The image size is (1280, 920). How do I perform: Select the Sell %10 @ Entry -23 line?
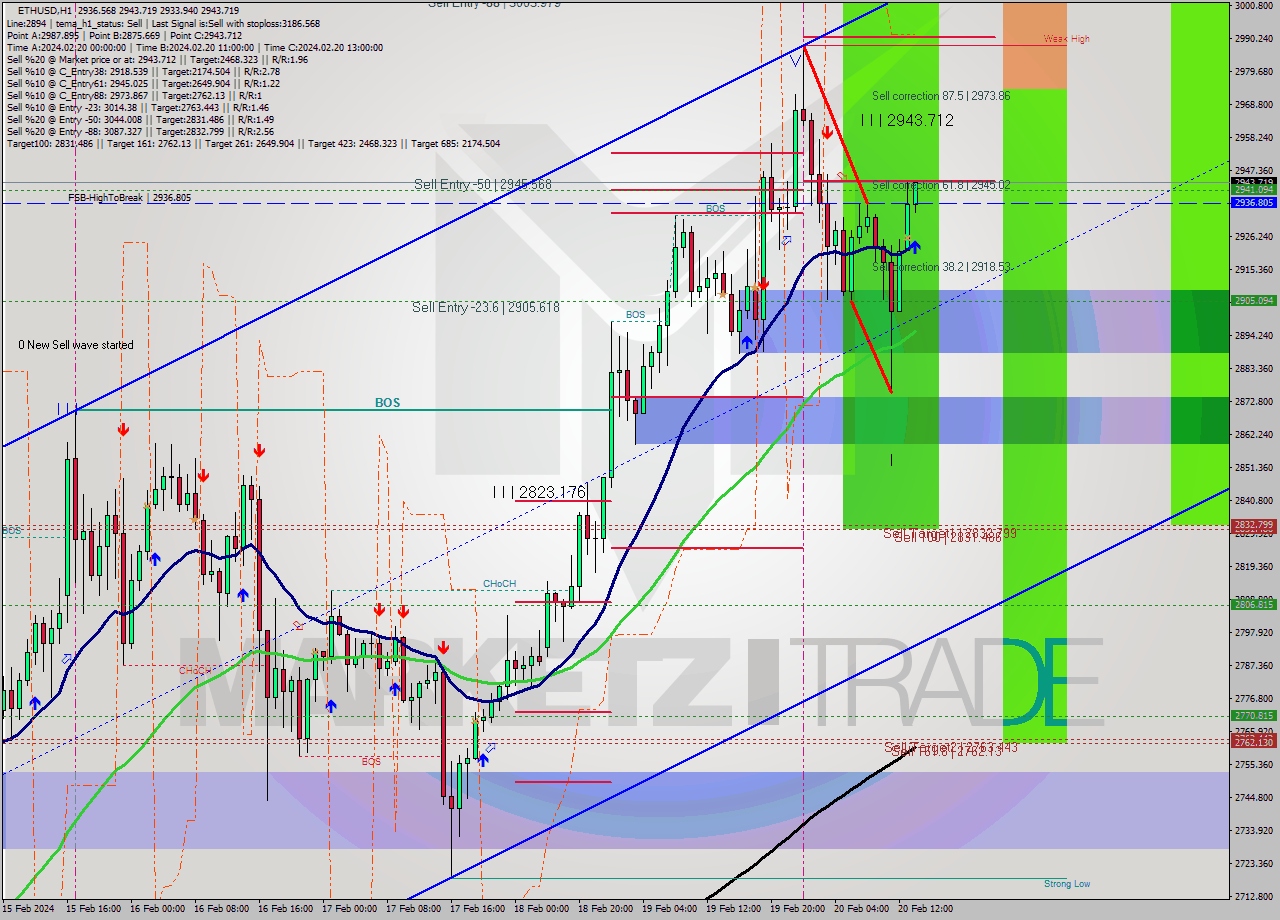pyautogui.click(x=138, y=107)
